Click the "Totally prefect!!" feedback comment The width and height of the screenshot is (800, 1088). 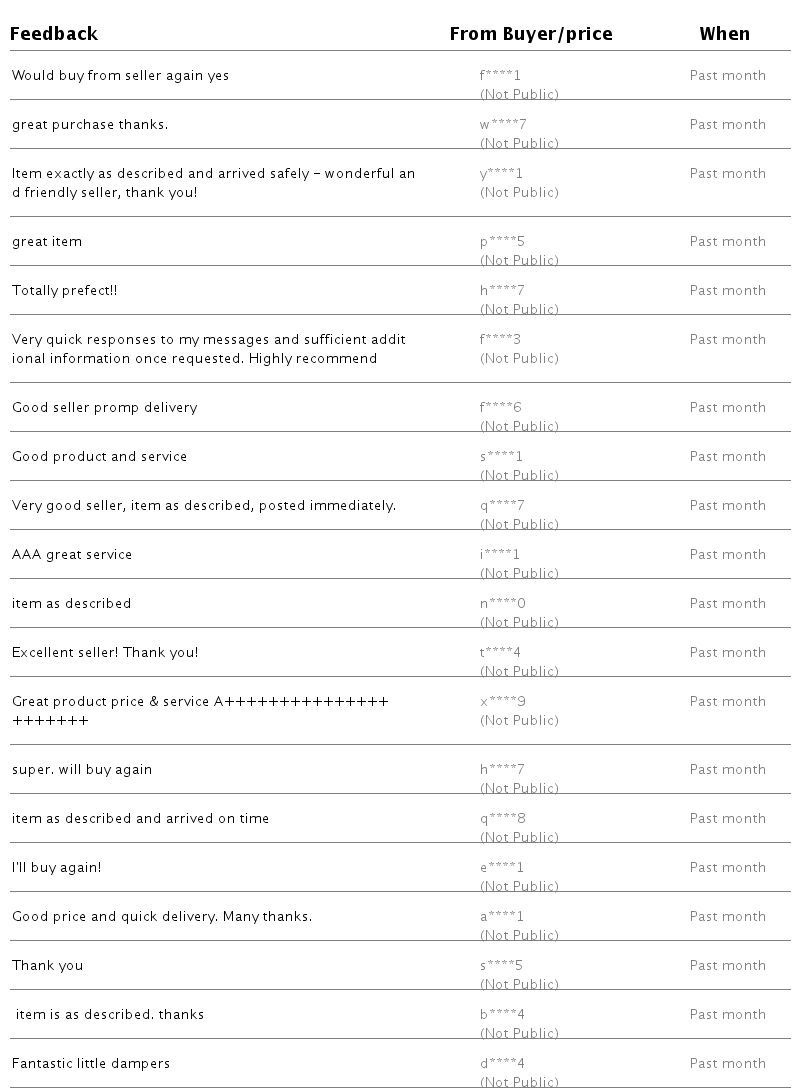point(65,291)
